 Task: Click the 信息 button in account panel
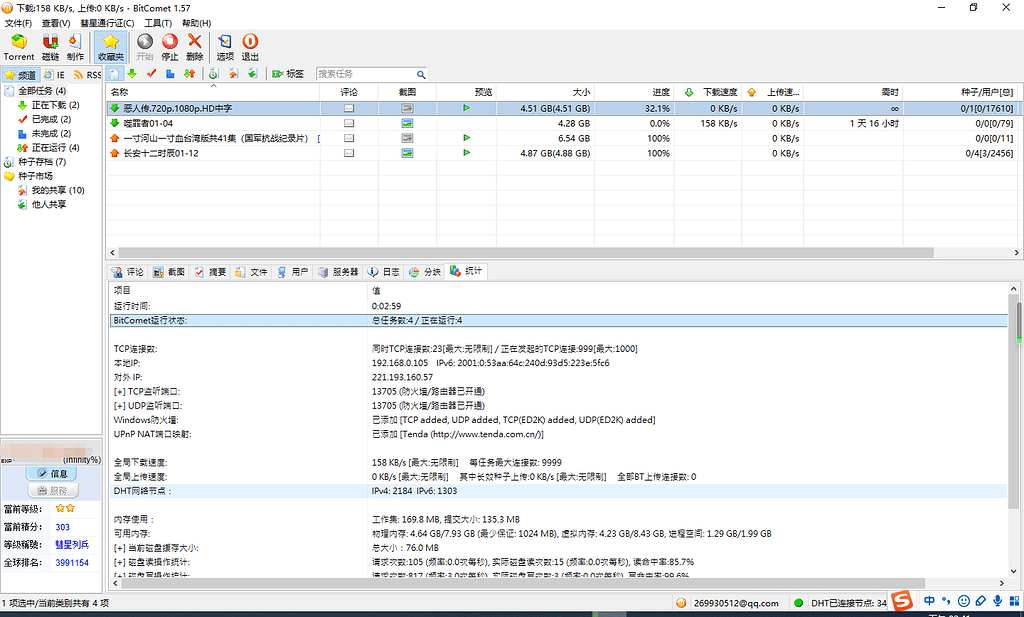pos(52,473)
